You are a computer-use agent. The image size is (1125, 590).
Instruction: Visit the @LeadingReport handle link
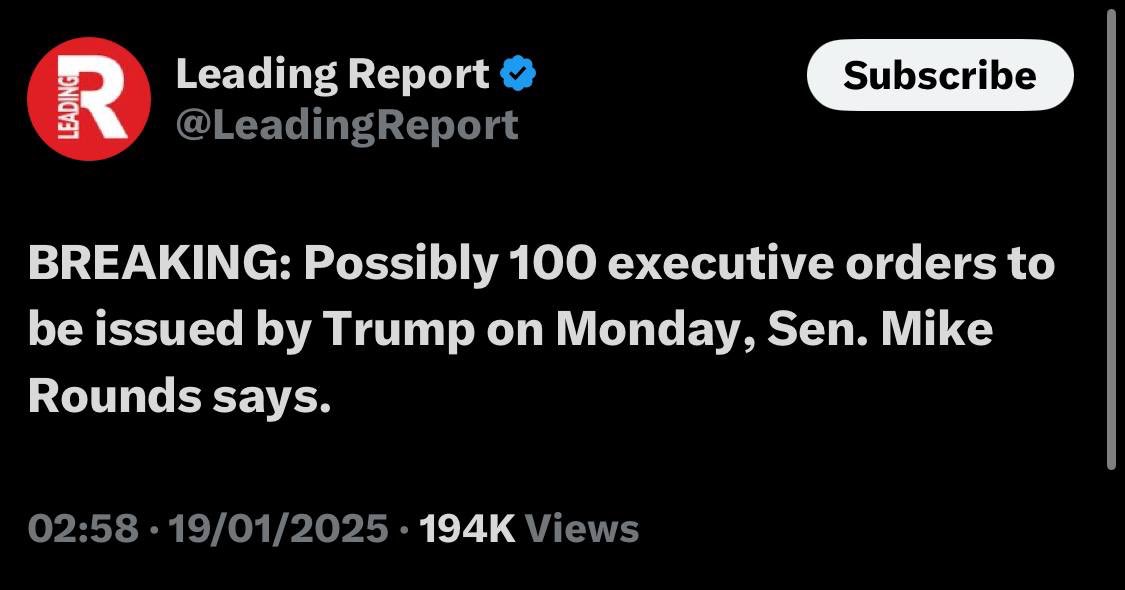346,125
